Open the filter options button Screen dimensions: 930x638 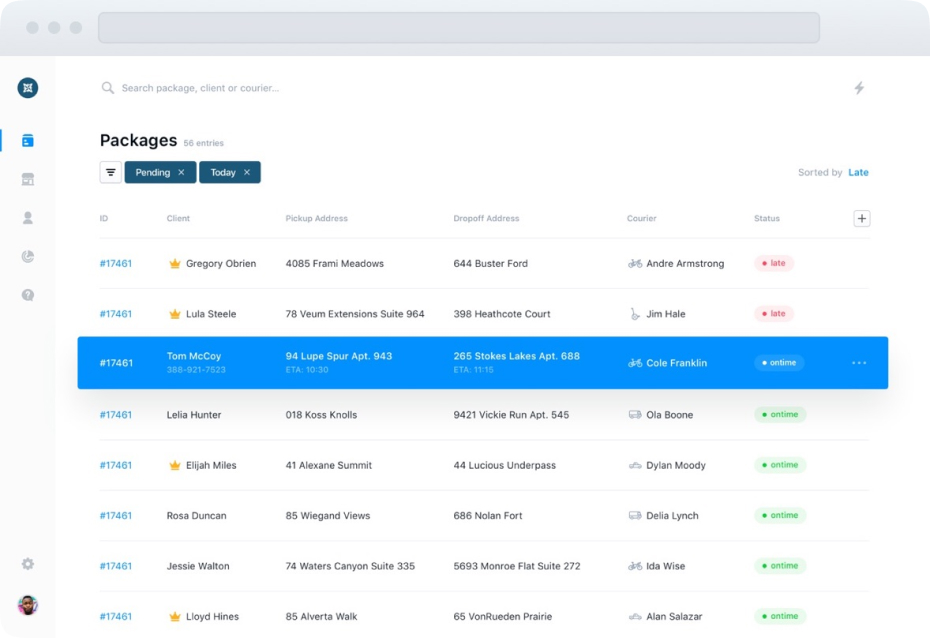[x=111, y=172]
